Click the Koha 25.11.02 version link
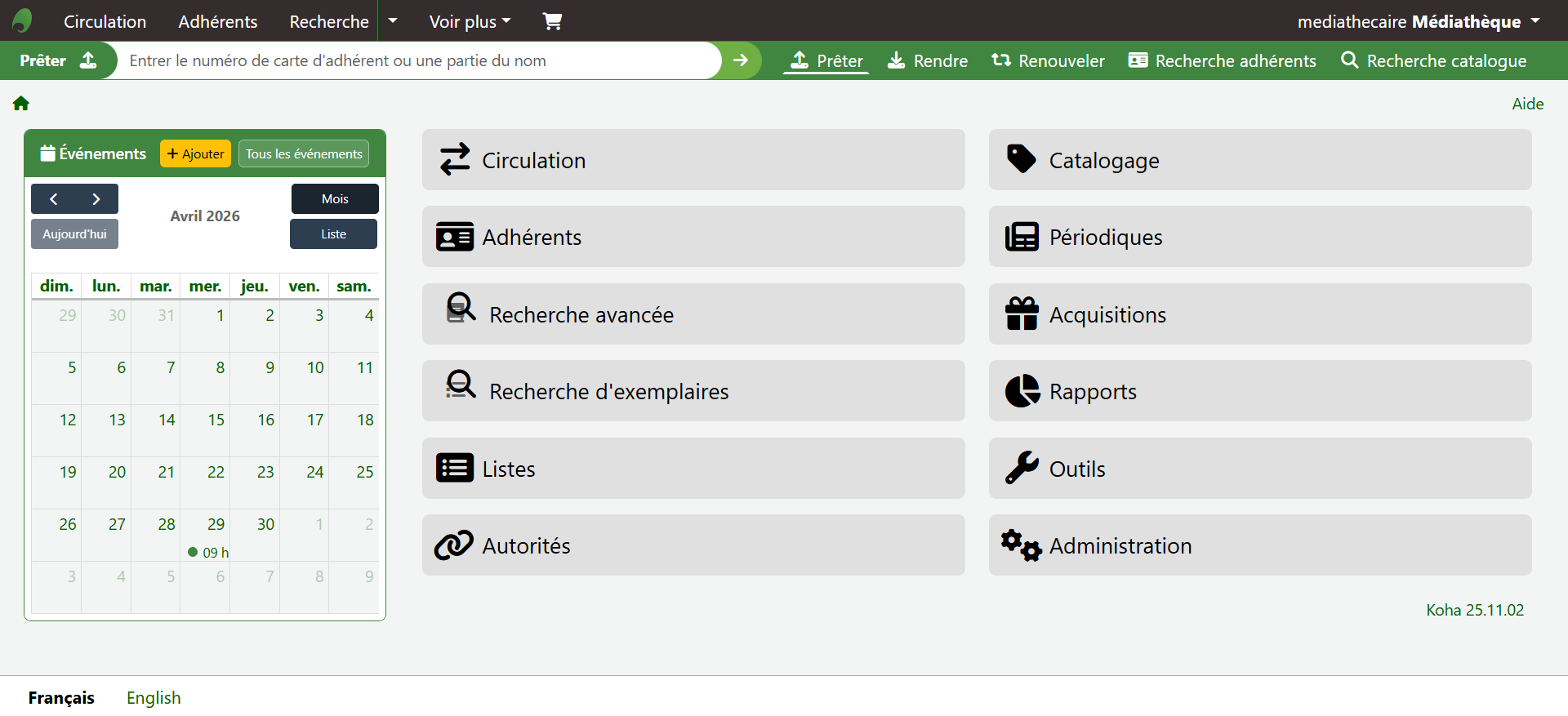This screenshot has width=1568, height=716. point(1475,610)
